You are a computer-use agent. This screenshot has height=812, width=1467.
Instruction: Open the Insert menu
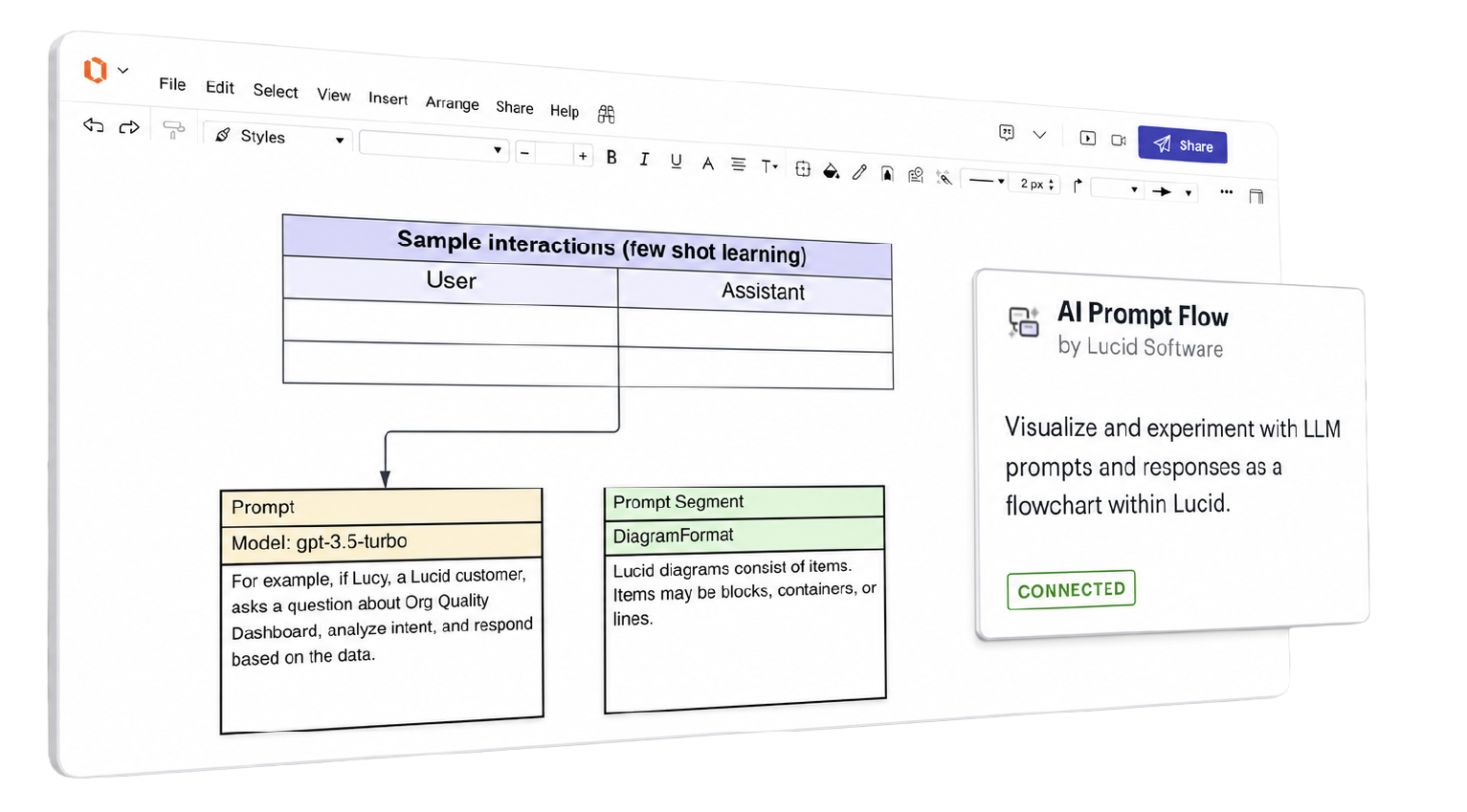click(x=388, y=99)
